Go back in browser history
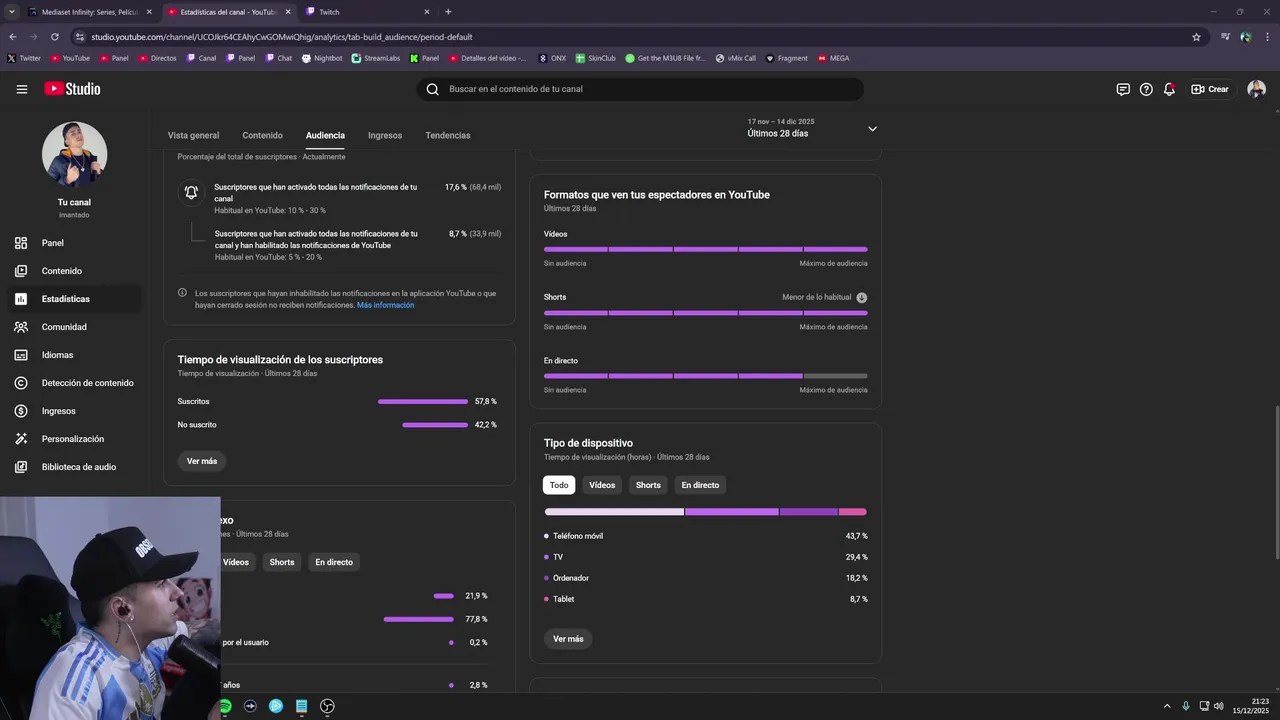This screenshot has width=1280, height=720. (13, 37)
